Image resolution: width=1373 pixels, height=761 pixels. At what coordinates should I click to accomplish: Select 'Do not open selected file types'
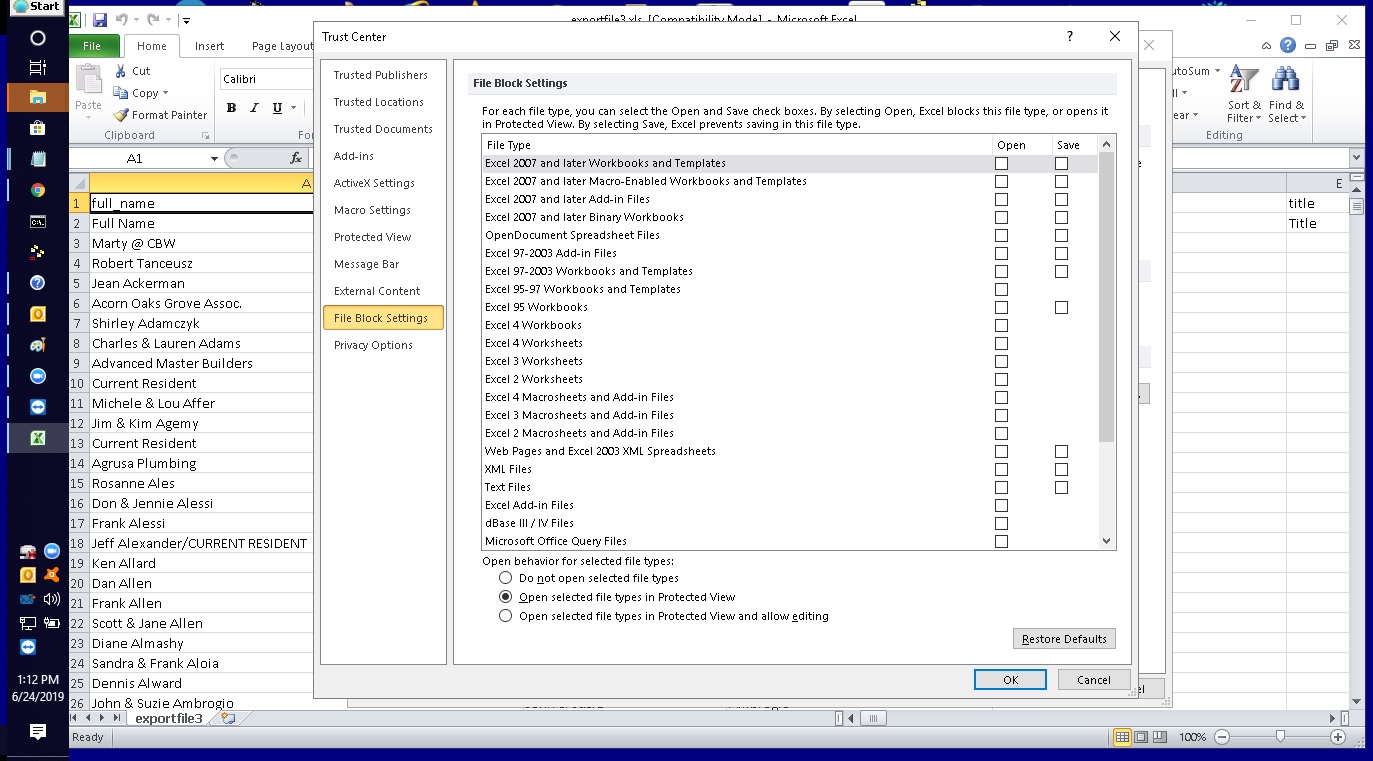[505, 578]
